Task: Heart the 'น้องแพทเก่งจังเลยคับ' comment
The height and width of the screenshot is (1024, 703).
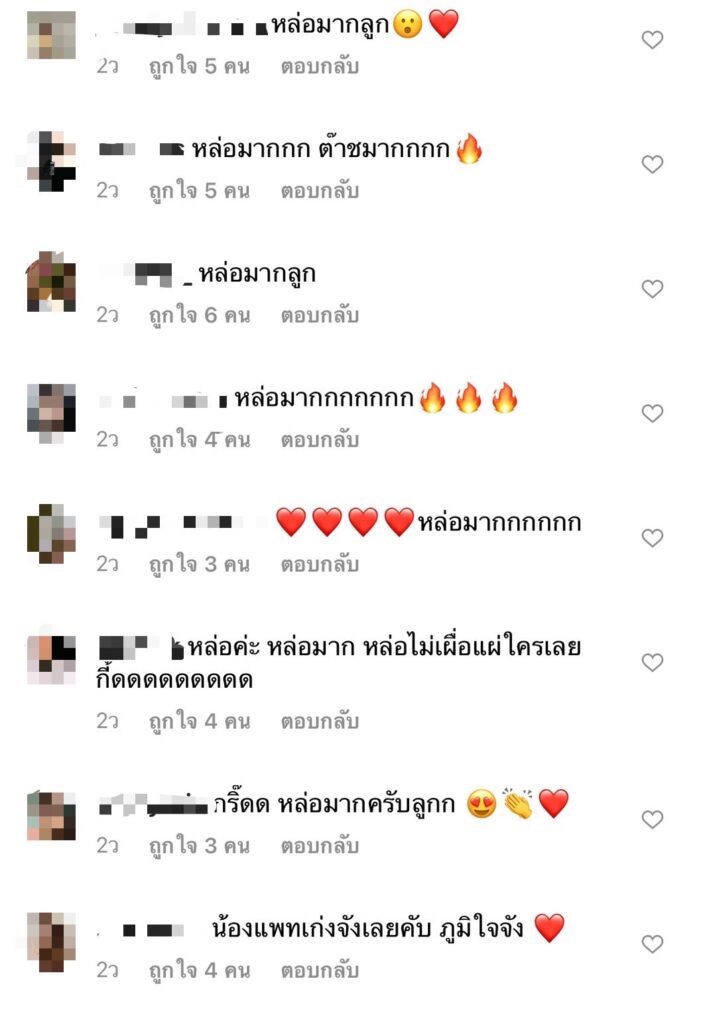Action: (652, 944)
